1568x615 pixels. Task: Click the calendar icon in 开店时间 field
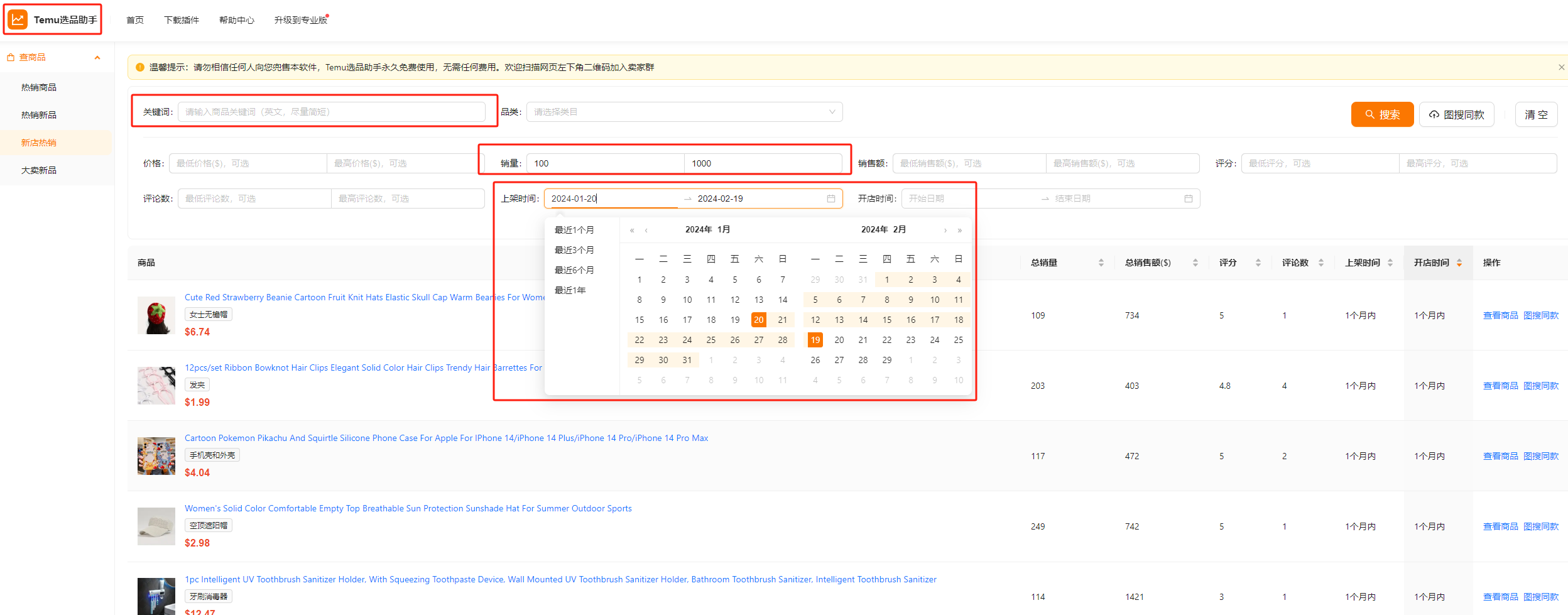click(x=1188, y=199)
